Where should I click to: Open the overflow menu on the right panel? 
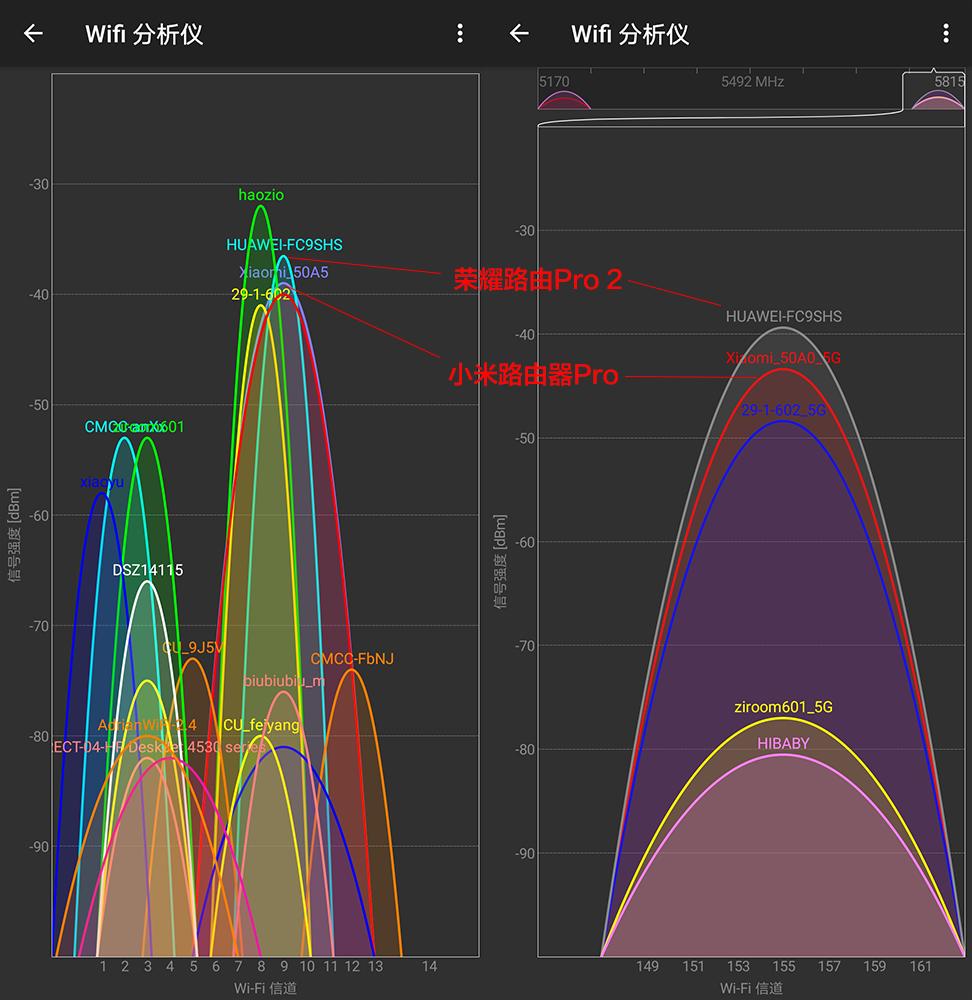click(946, 33)
